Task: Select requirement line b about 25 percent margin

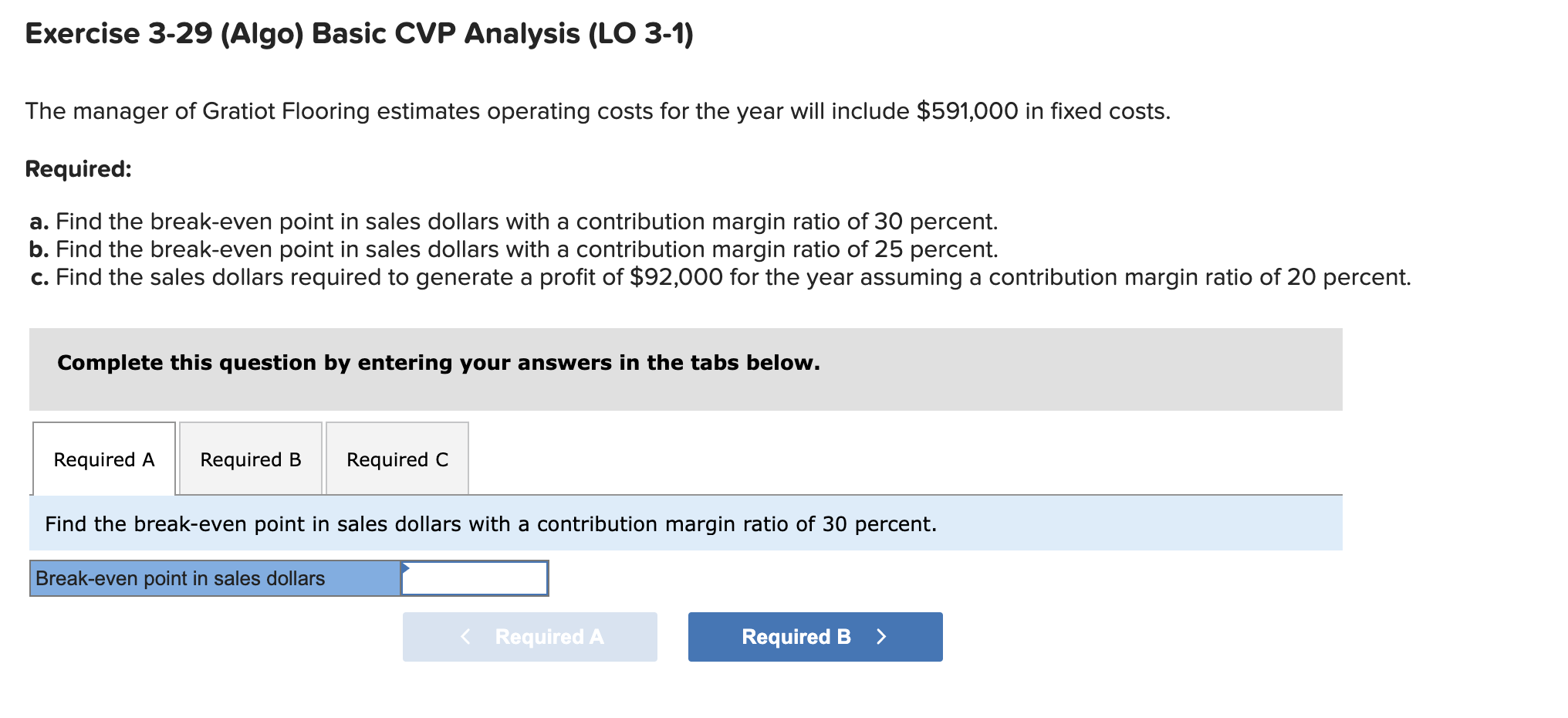Action: [x=513, y=249]
